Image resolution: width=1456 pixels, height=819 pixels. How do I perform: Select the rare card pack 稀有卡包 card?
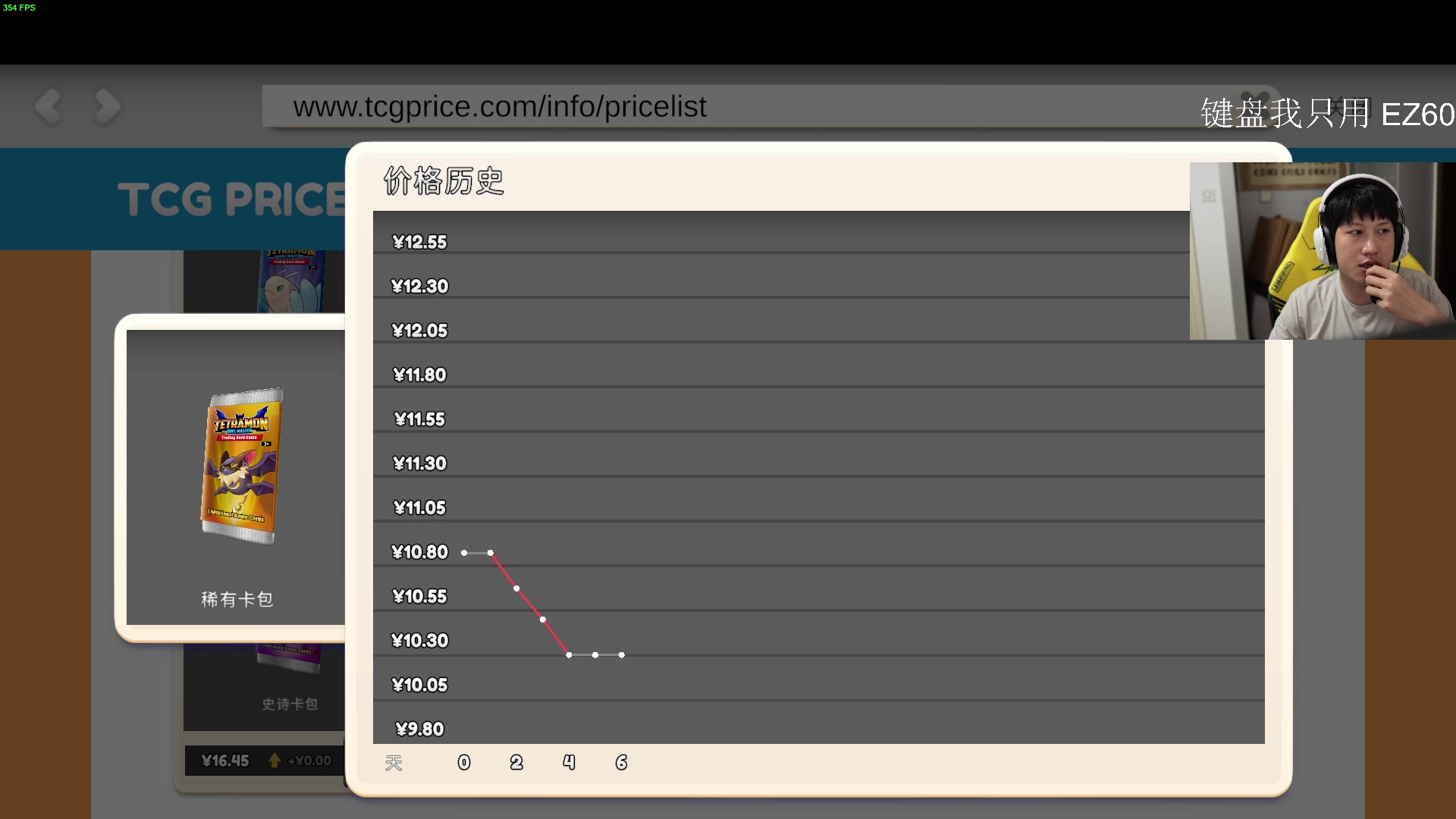click(236, 478)
